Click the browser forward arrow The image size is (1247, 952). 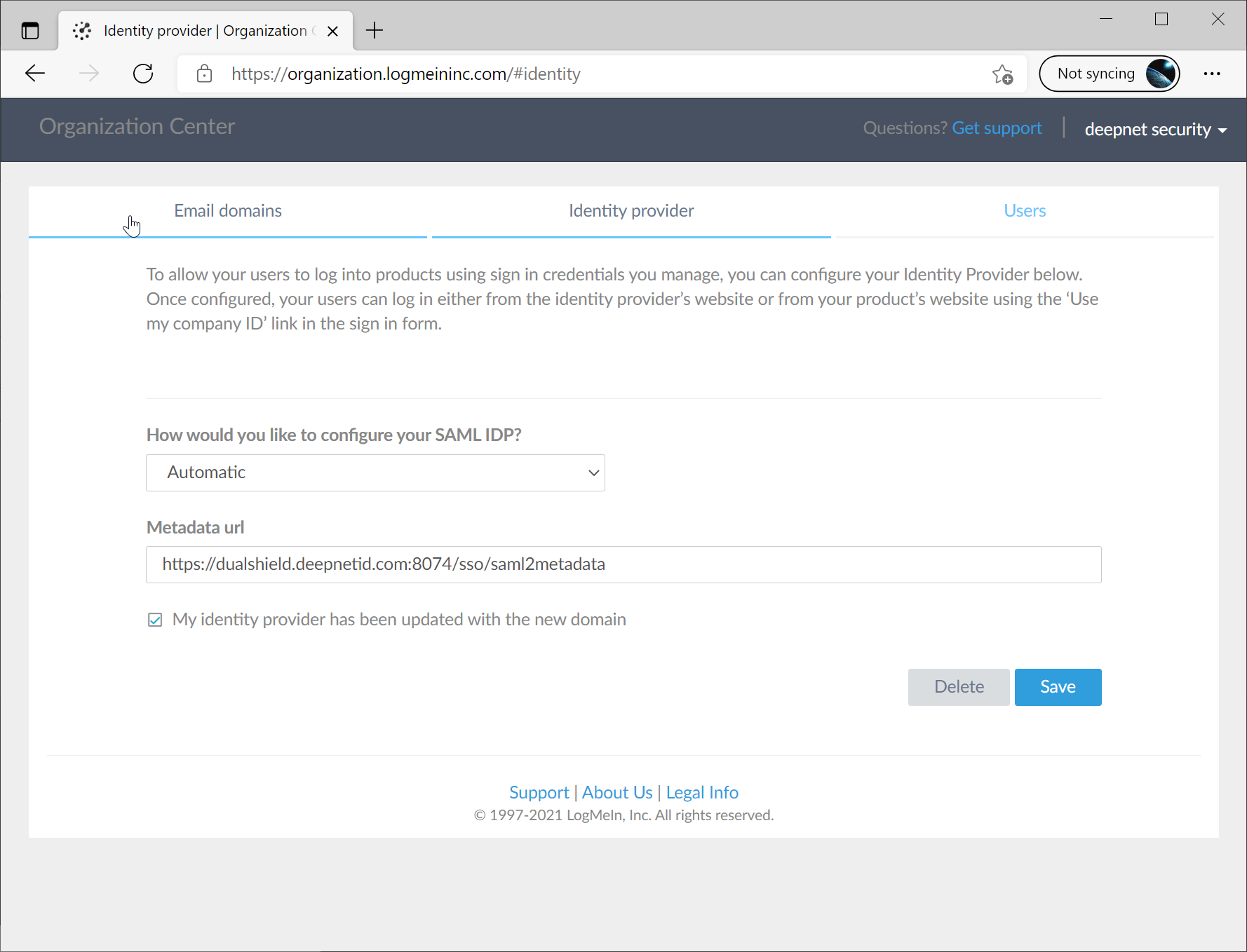pyautogui.click(x=89, y=74)
